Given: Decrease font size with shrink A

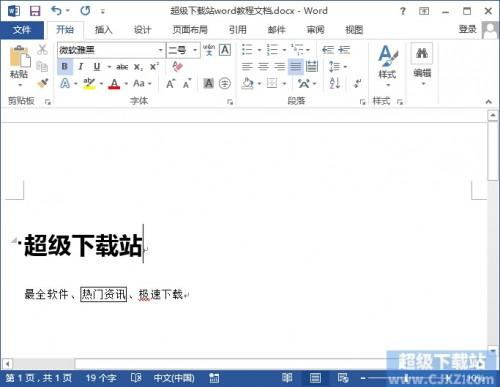Looking at the screenshot, I should click(x=187, y=84).
